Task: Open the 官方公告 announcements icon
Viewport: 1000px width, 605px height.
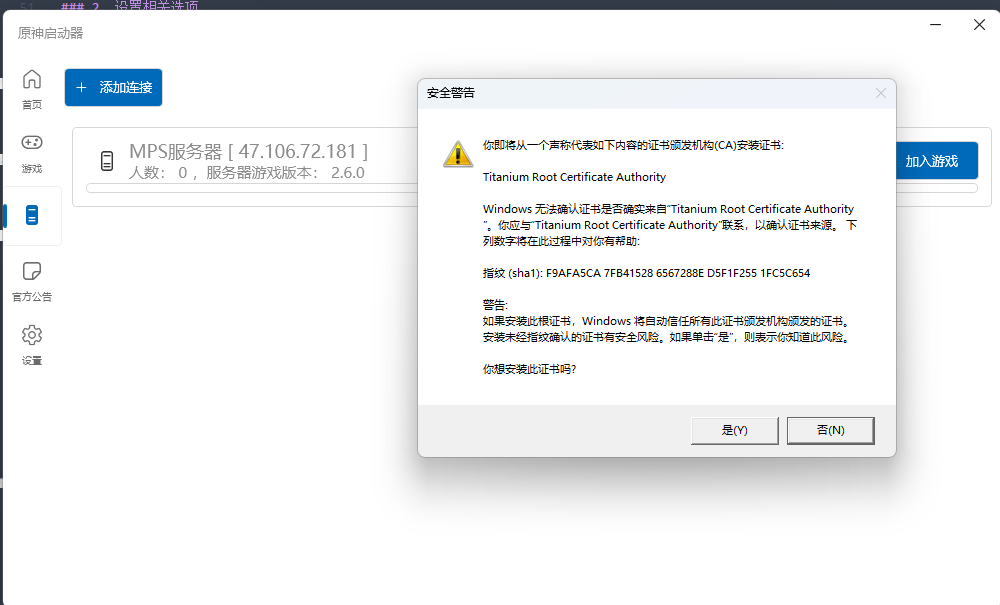Action: 32,271
